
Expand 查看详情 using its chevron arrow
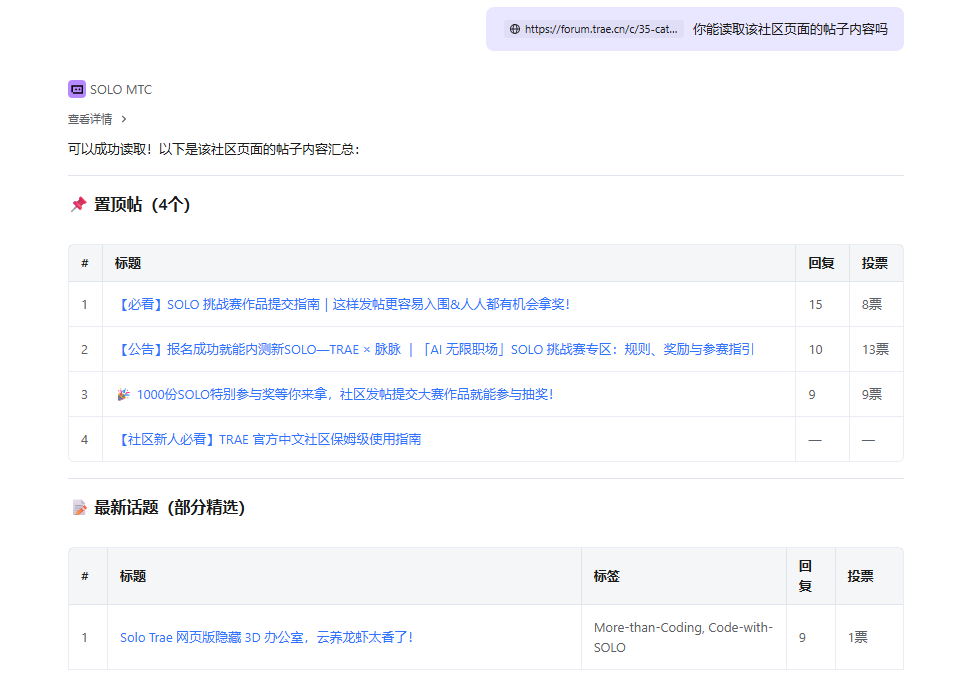[123, 119]
